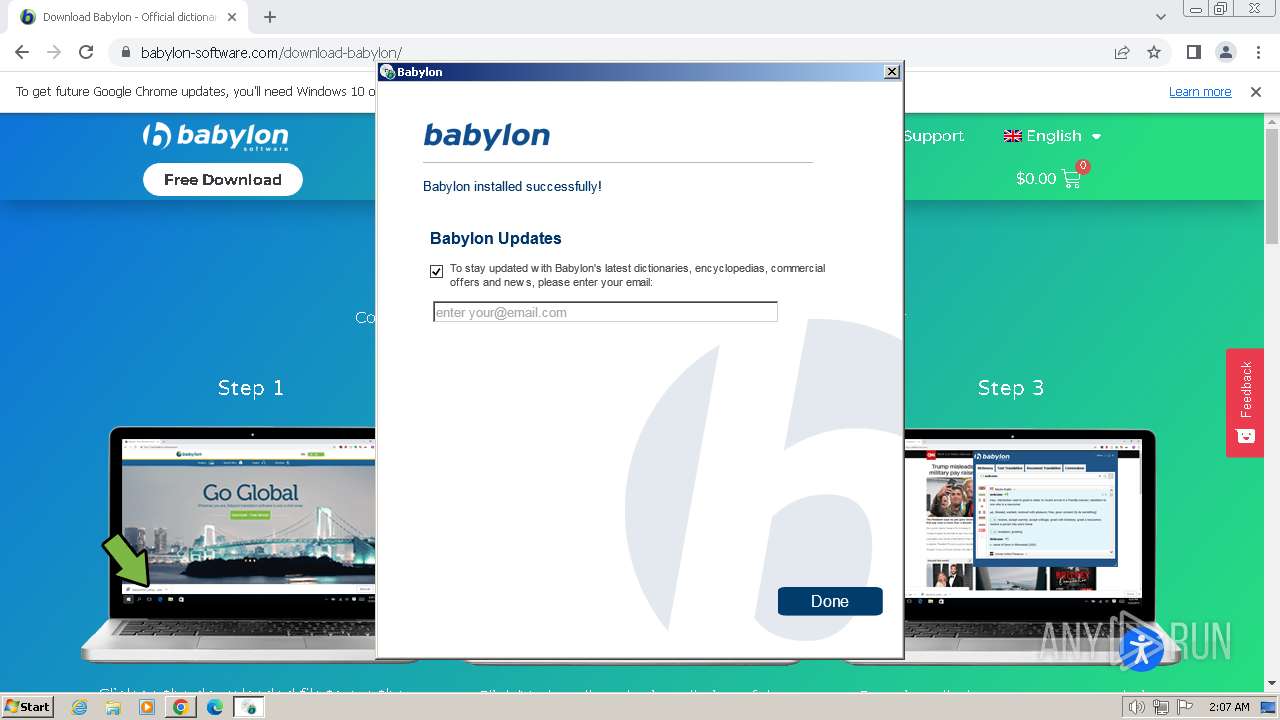This screenshot has width=1280, height=720.
Task: Go back in Chrome browser
Action: pos(22,52)
